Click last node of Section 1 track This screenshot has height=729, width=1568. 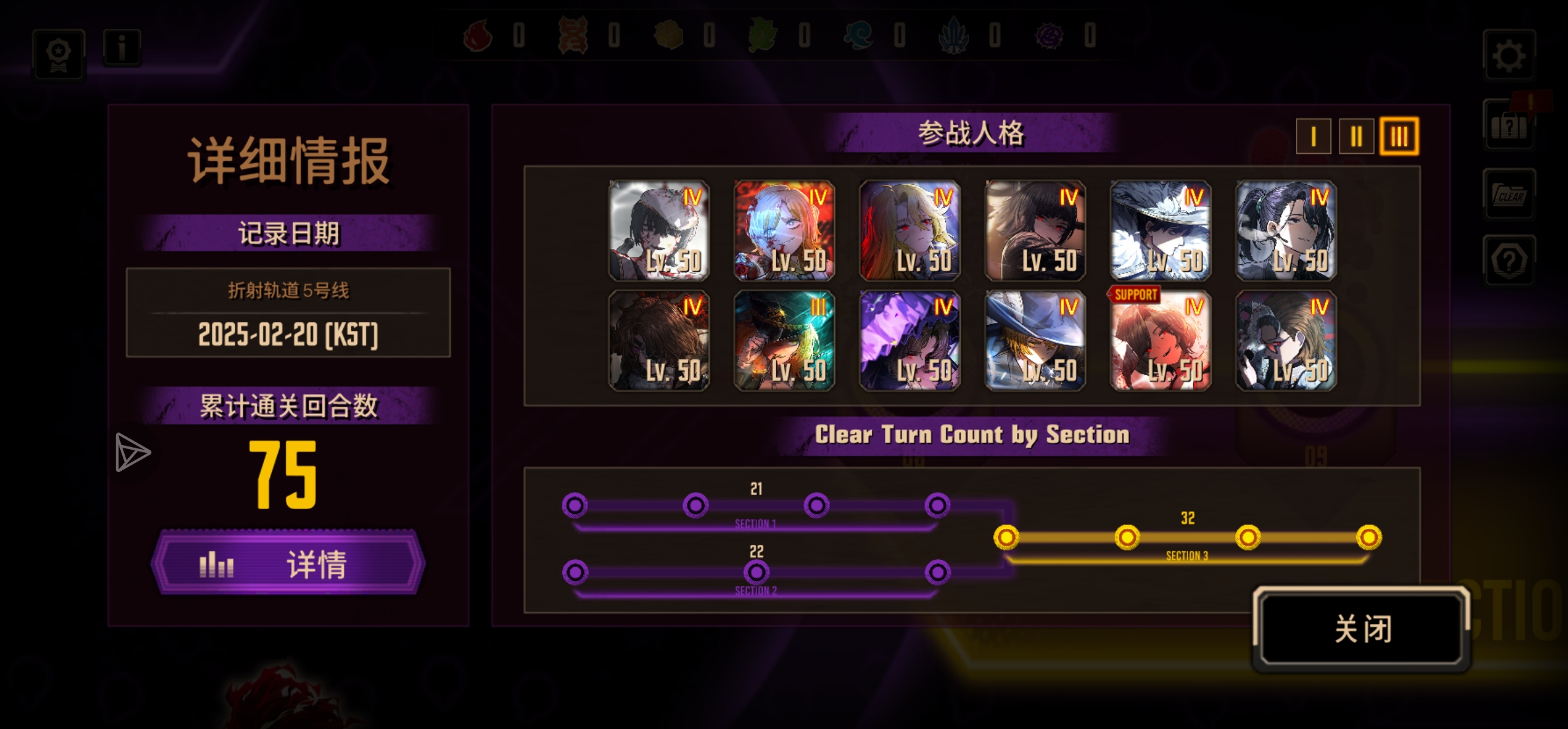pyautogui.click(x=937, y=506)
